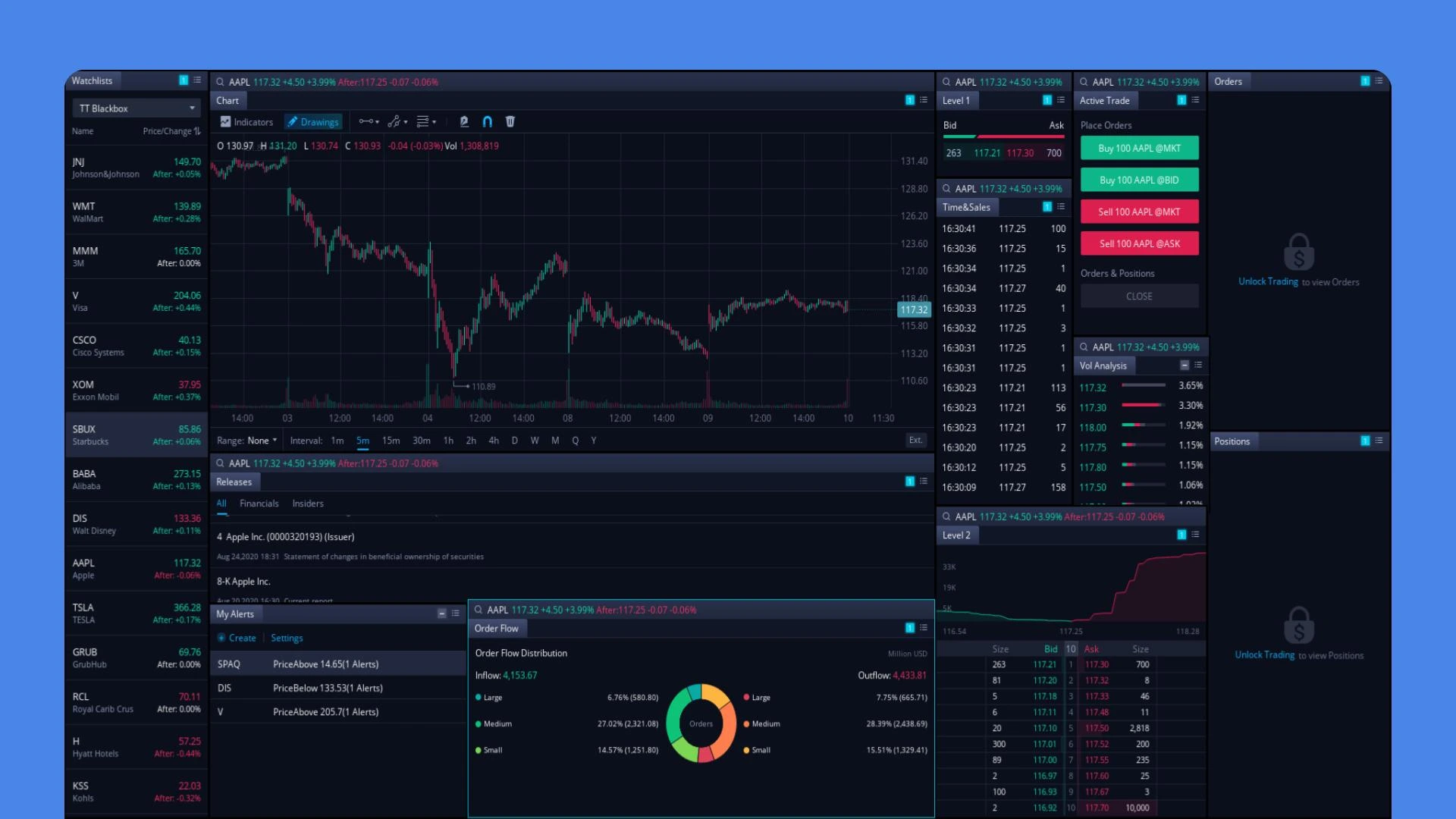Screen dimensions: 1456x819
Task: Switch to the Financials tab in Releases
Action: [x=259, y=504]
